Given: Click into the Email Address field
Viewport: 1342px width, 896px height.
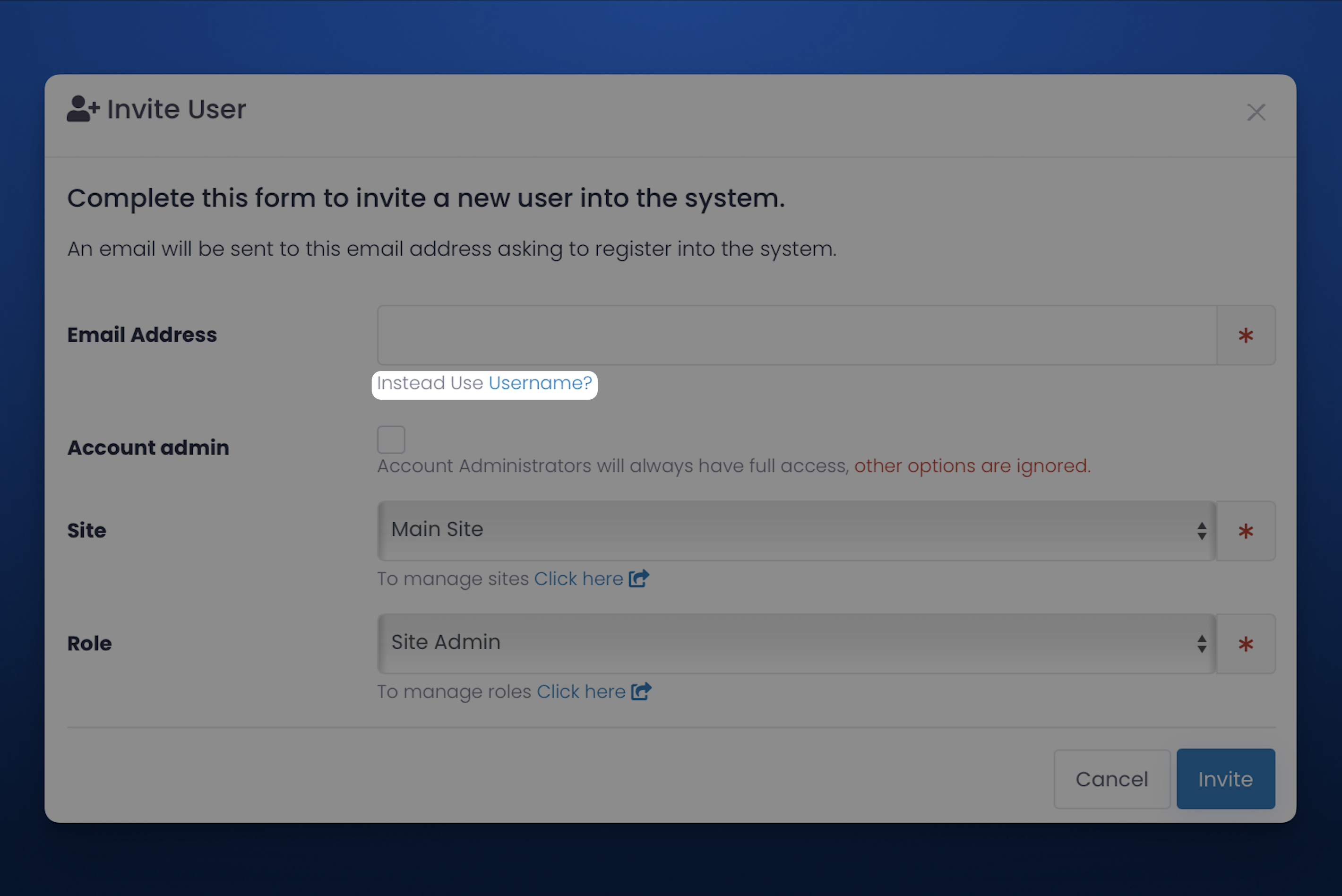Looking at the screenshot, I should point(796,336).
